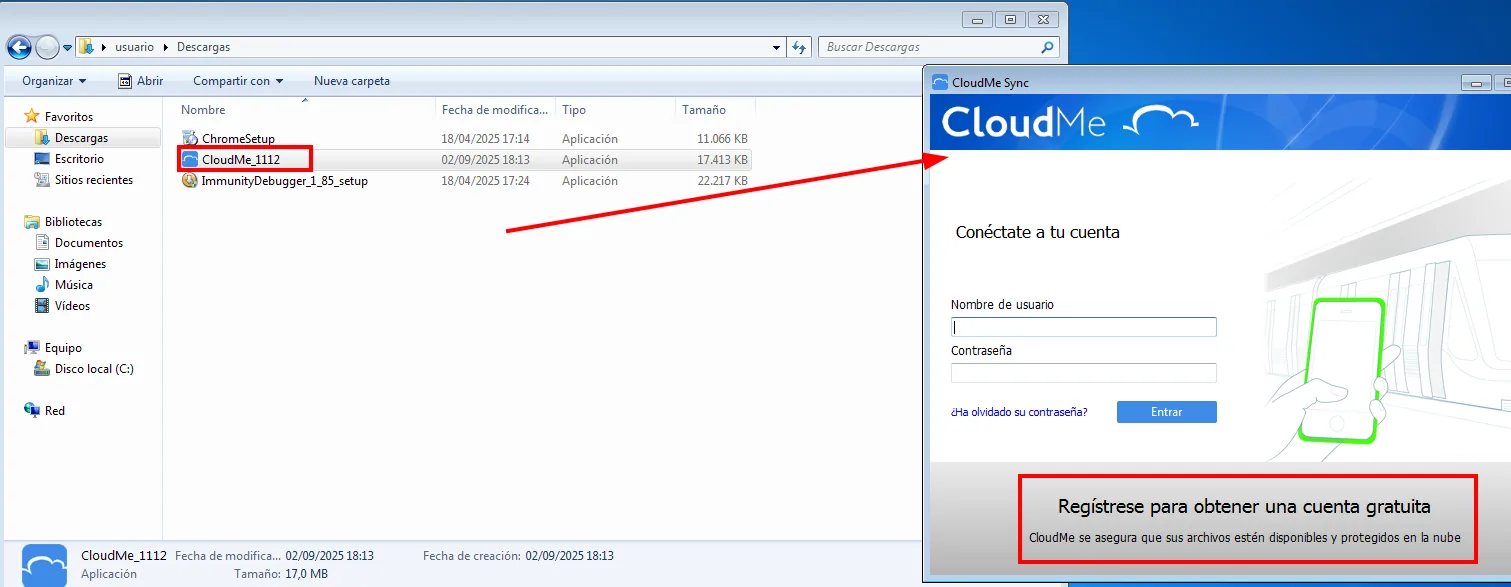The image size is (1511, 587).
Task: Select the CloudMe_1112 file
Action: point(240,160)
